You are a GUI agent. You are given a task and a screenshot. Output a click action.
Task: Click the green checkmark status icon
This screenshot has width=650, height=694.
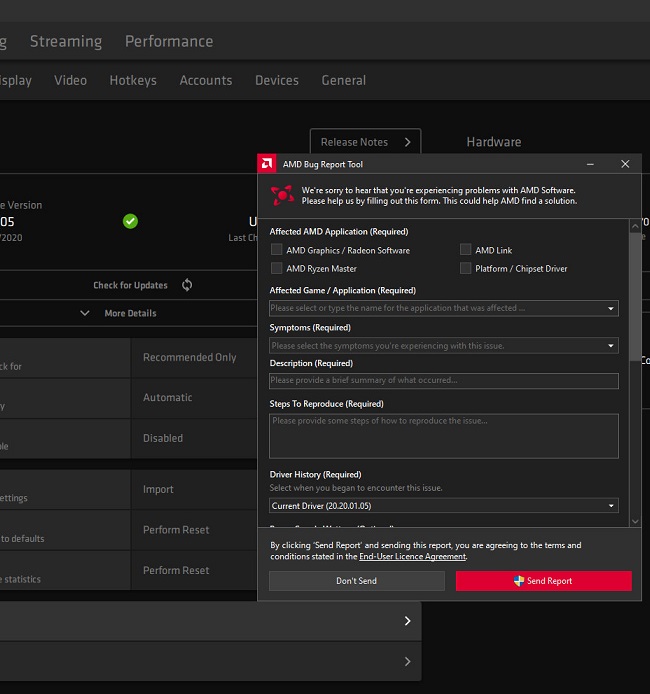tap(130, 221)
